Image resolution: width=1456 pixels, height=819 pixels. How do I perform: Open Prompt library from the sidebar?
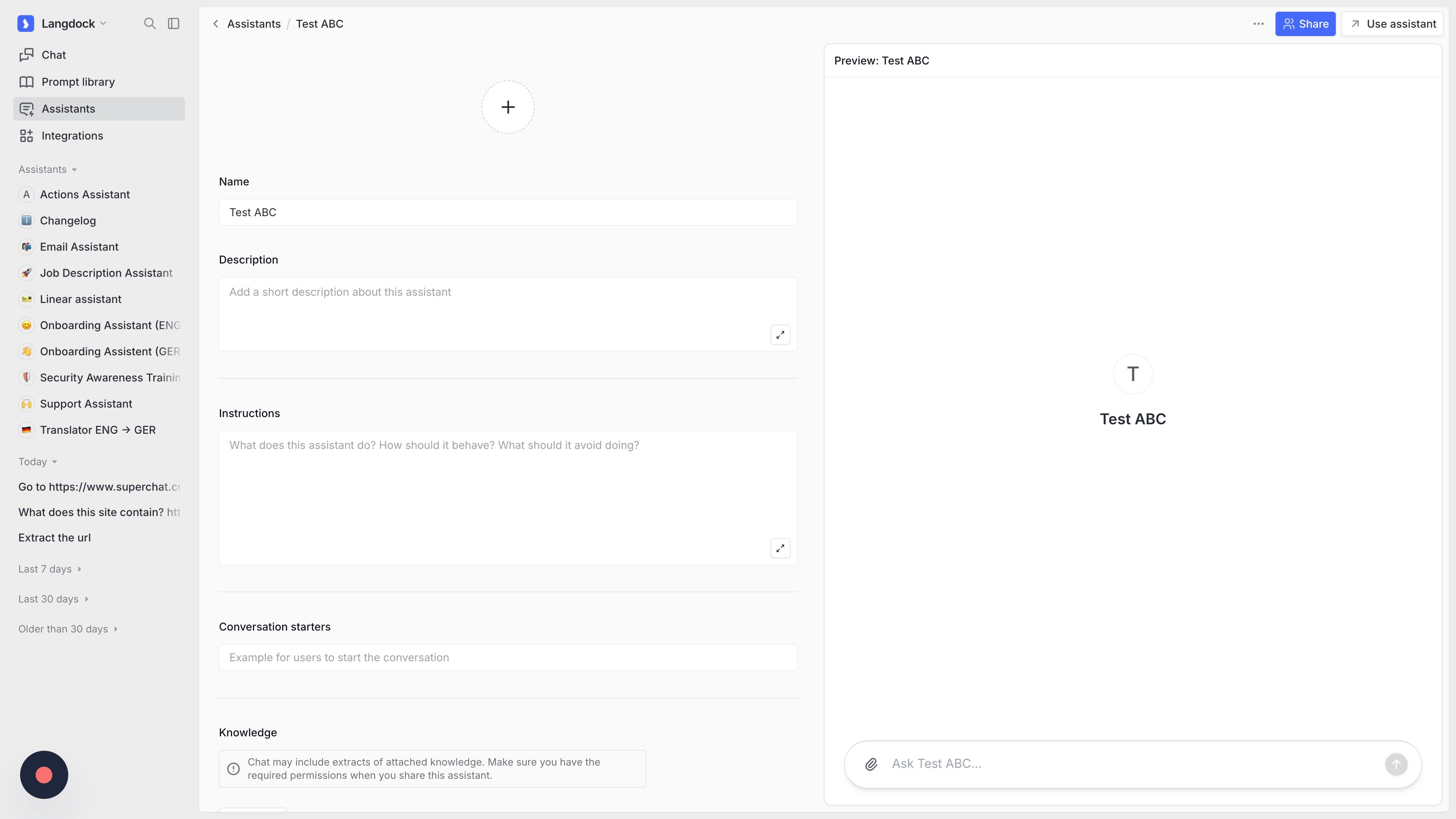click(78, 82)
